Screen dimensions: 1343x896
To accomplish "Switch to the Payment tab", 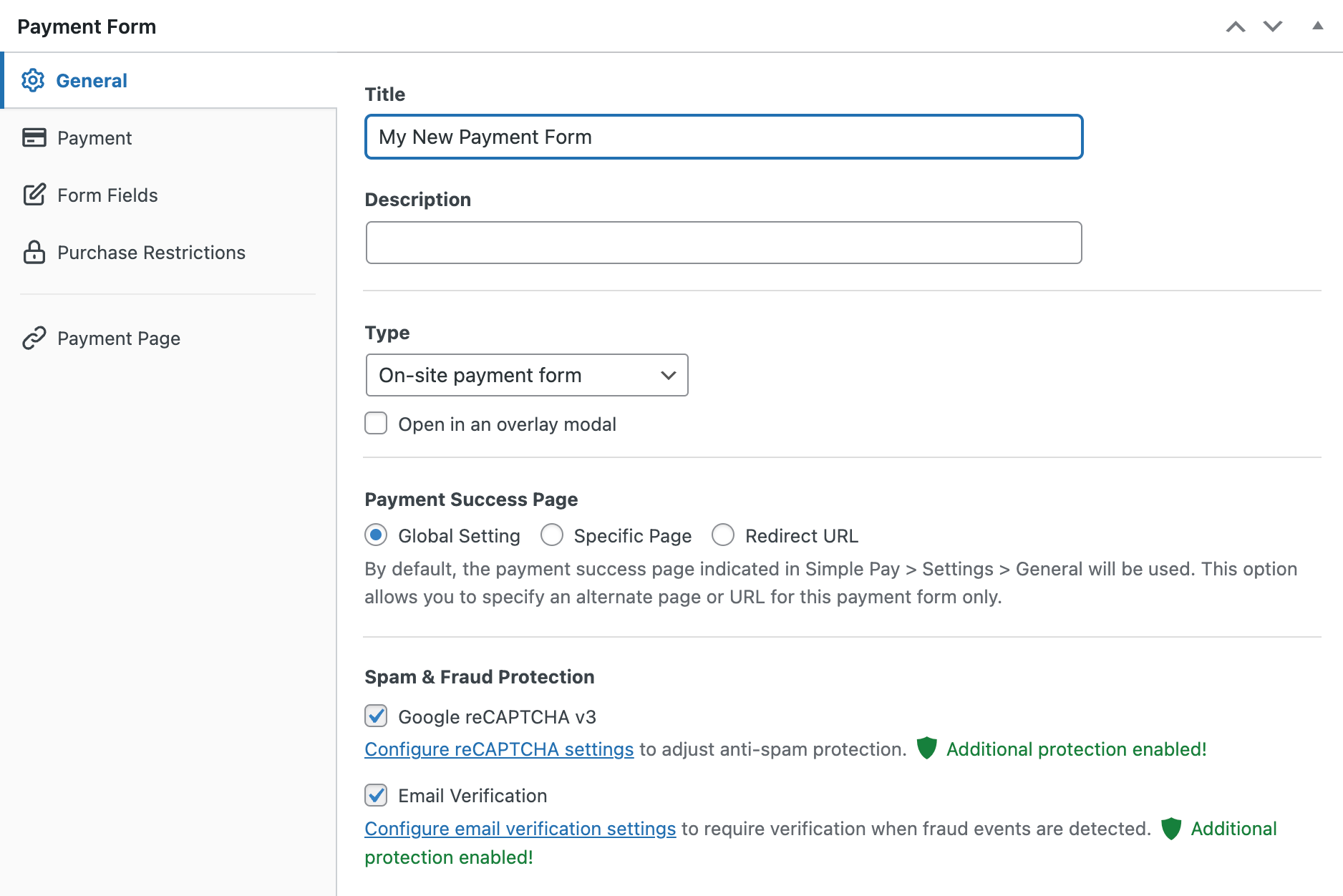I will pos(94,137).
